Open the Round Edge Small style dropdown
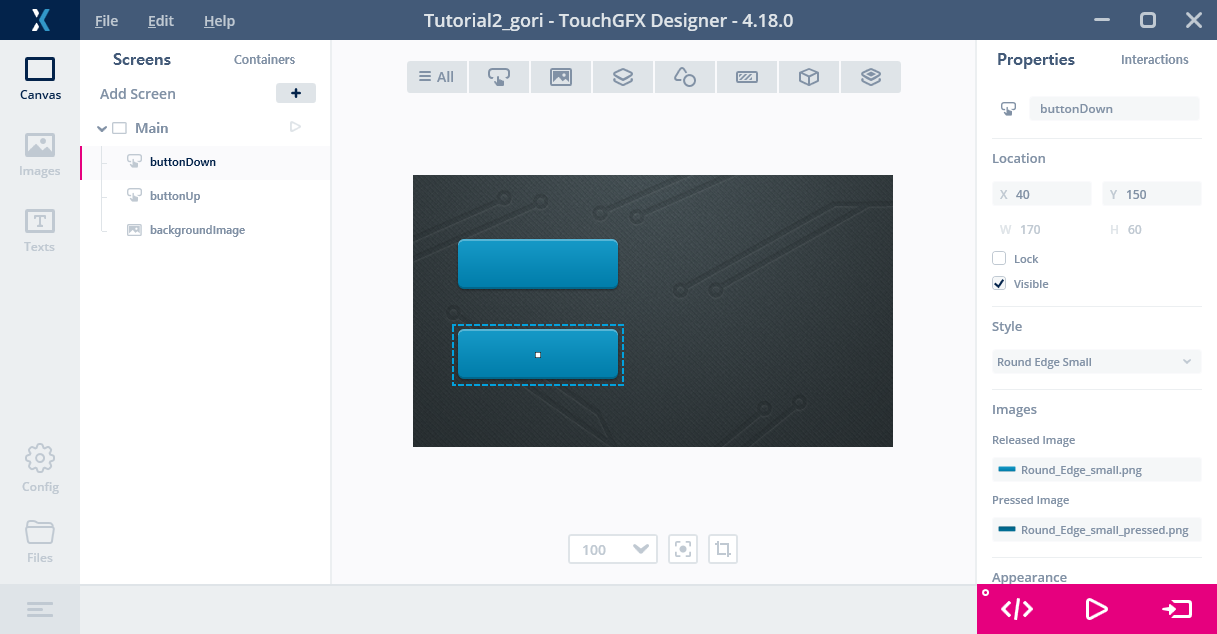The height and width of the screenshot is (634, 1217). tap(1096, 362)
